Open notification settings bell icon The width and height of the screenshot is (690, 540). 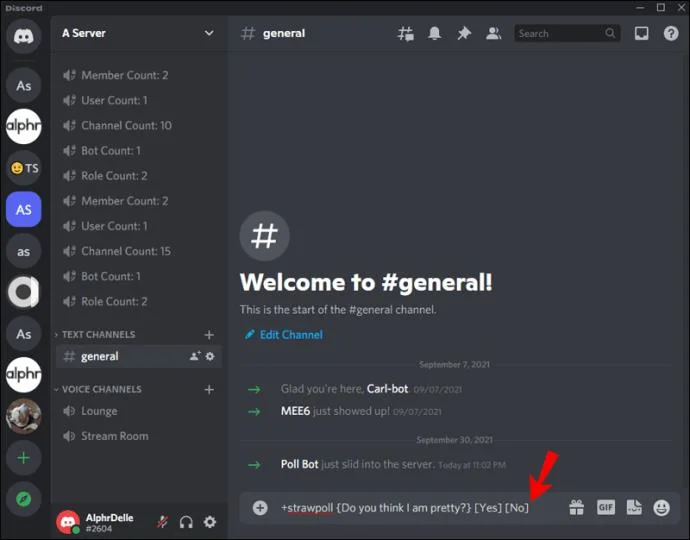point(434,33)
